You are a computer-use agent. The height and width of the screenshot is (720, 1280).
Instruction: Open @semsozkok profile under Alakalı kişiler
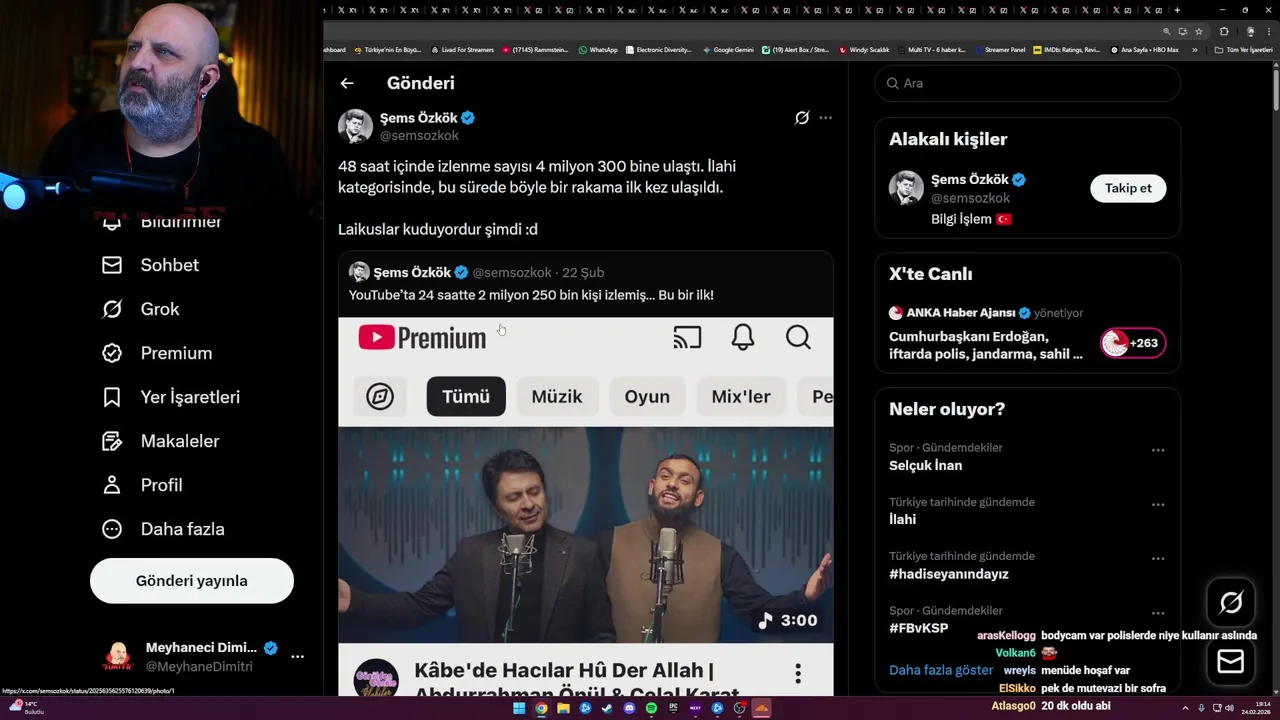[x=971, y=198]
